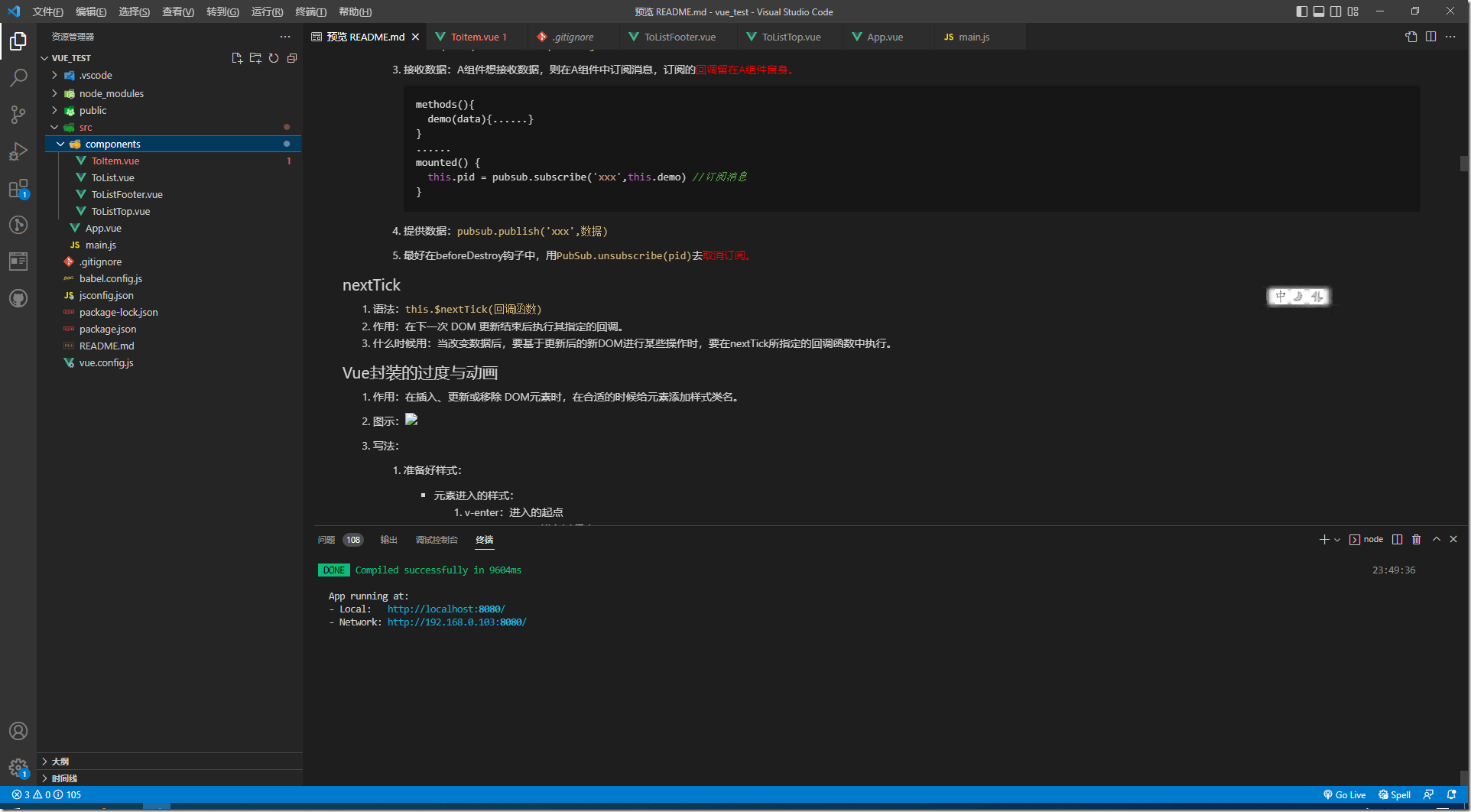Close the terminal panel
Screen dimensions: 1471x812
(x=1453, y=540)
